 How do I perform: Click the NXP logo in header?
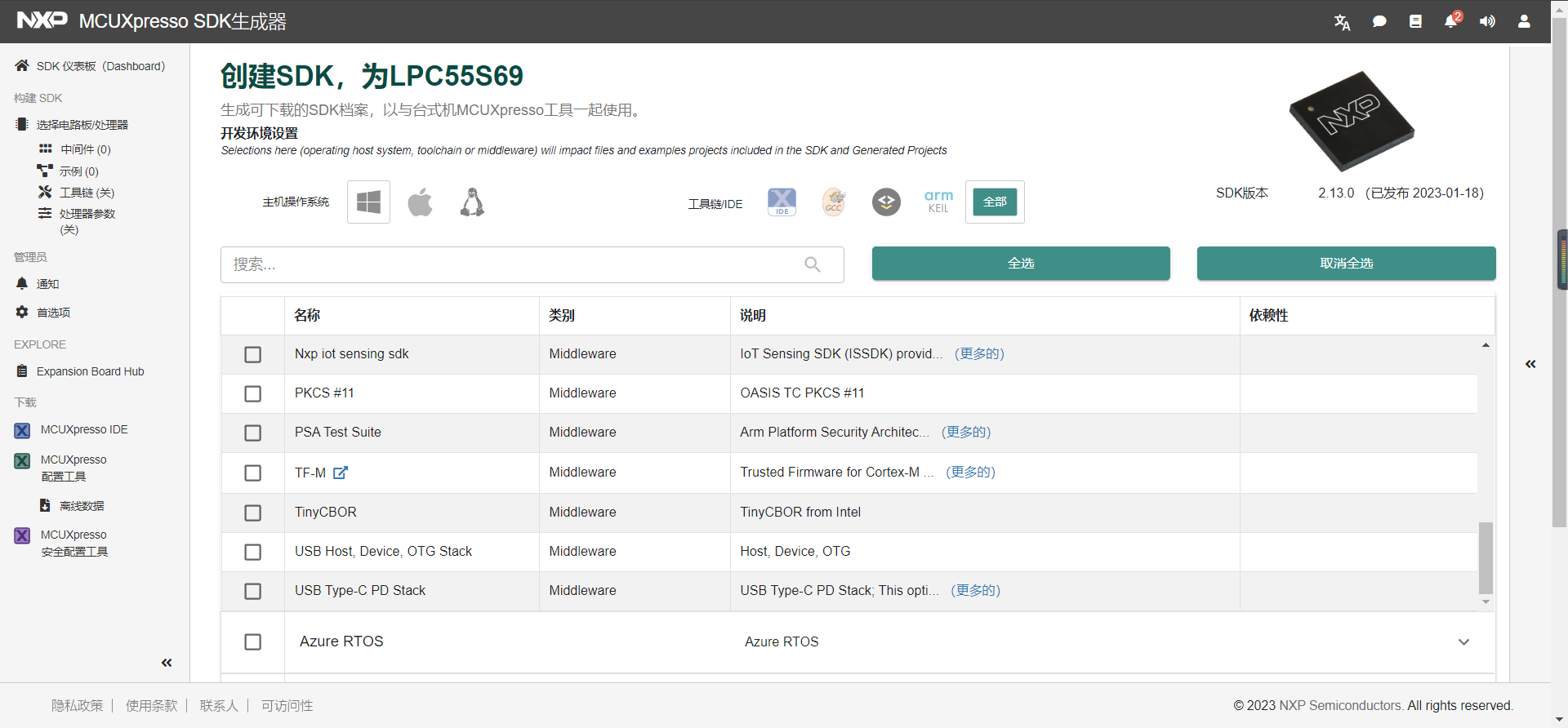click(42, 20)
